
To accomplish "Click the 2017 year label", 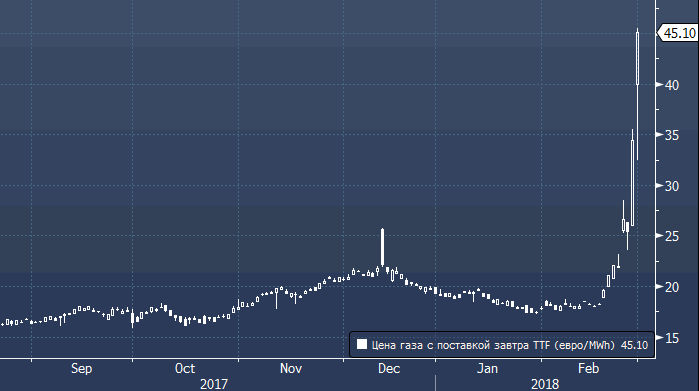I will [214, 384].
